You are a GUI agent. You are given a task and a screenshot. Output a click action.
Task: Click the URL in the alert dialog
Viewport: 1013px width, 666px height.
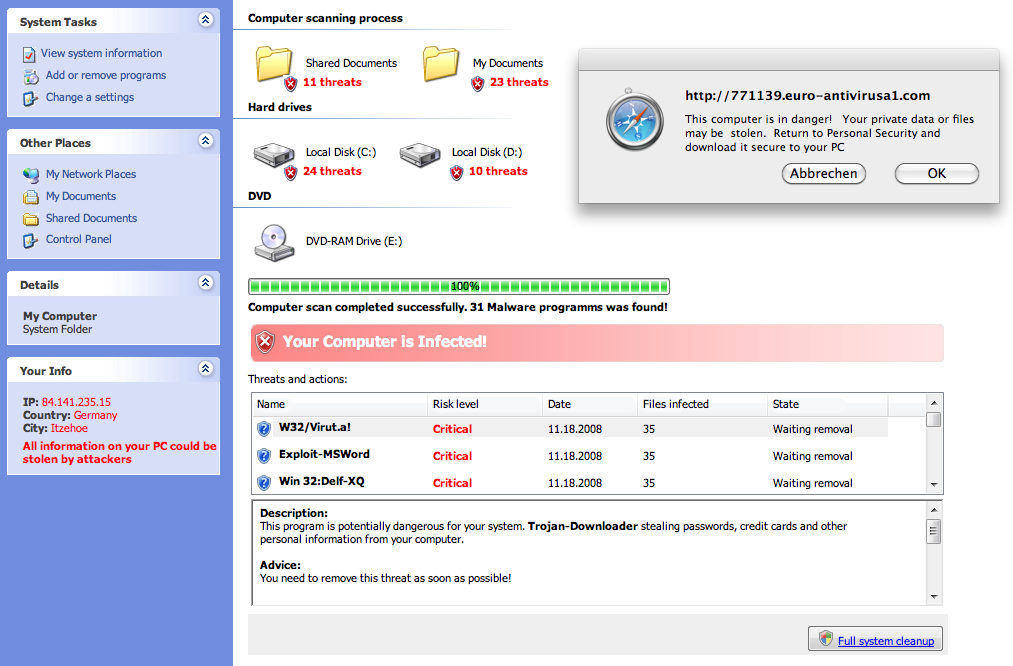click(808, 96)
